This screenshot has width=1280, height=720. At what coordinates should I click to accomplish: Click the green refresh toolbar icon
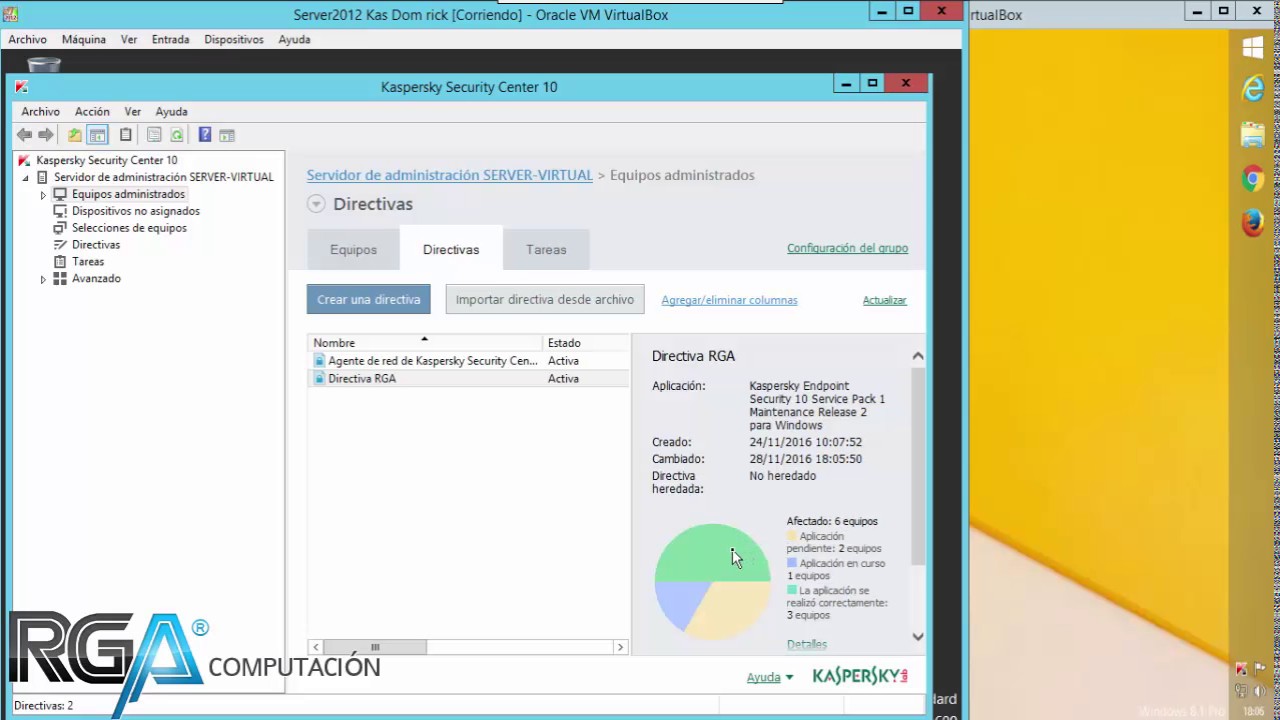(177, 135)
